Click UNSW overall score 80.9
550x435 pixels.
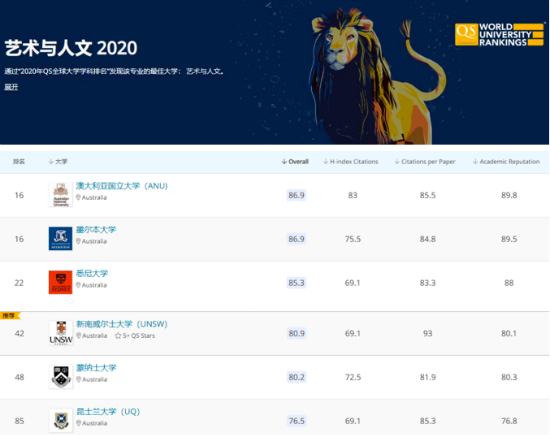[x=296, y=333]
